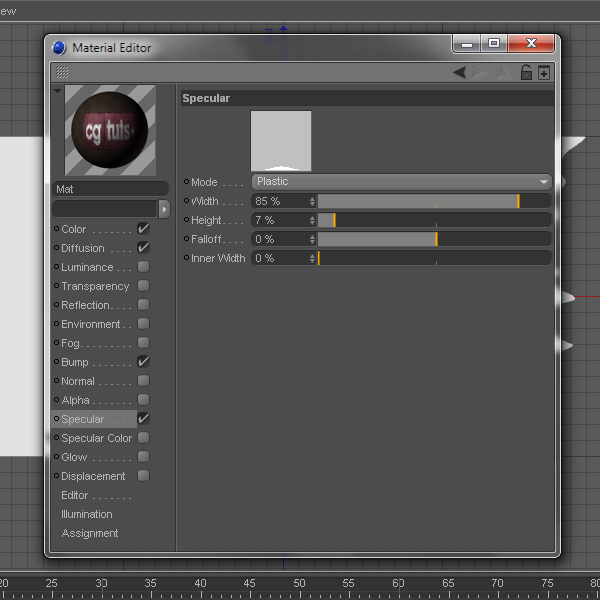This screenshot has width=600, height=600.
Task: Select the Diffusion channel in list
Action: pyautogui.click(x=83, y=248)
